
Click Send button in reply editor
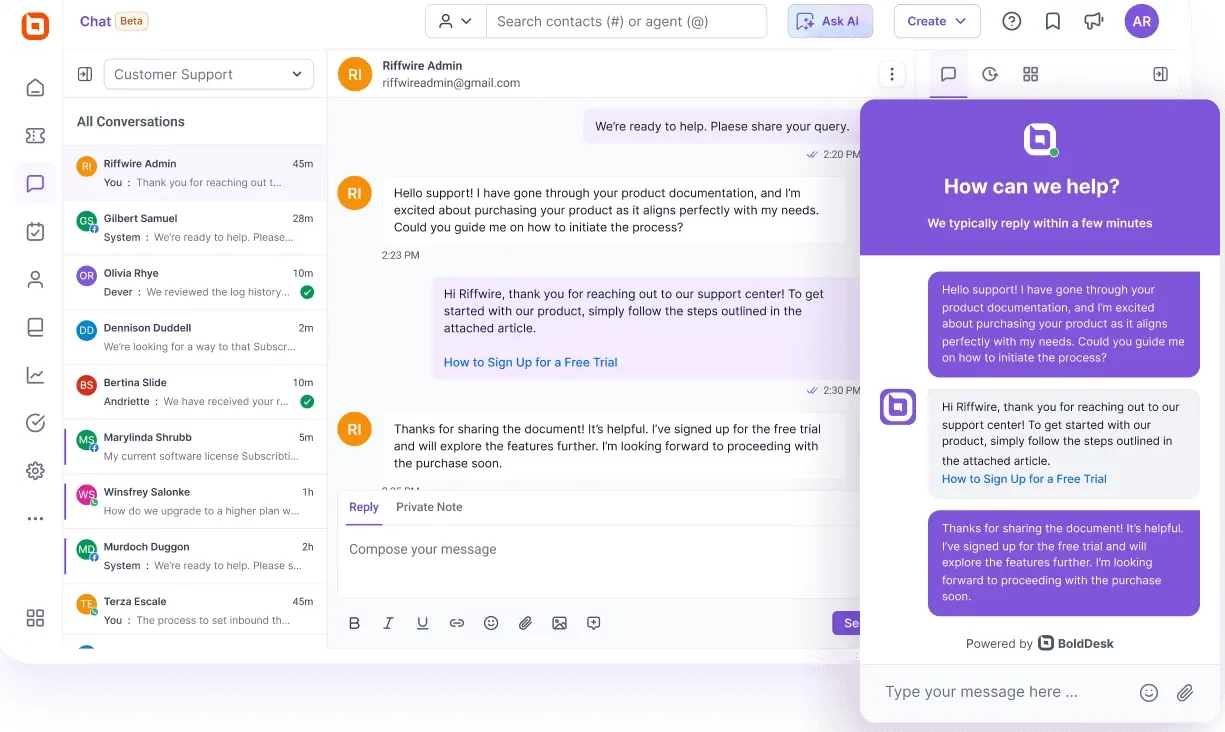(846, 623)
